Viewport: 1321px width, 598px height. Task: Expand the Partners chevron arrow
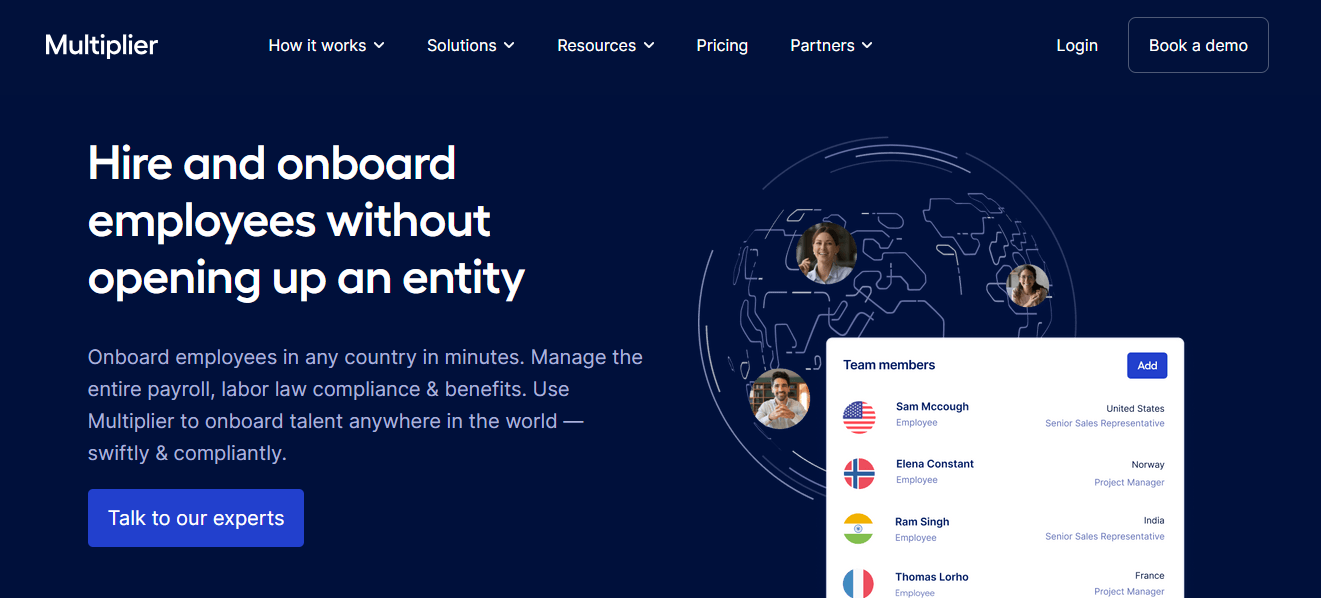pos(867,46)
